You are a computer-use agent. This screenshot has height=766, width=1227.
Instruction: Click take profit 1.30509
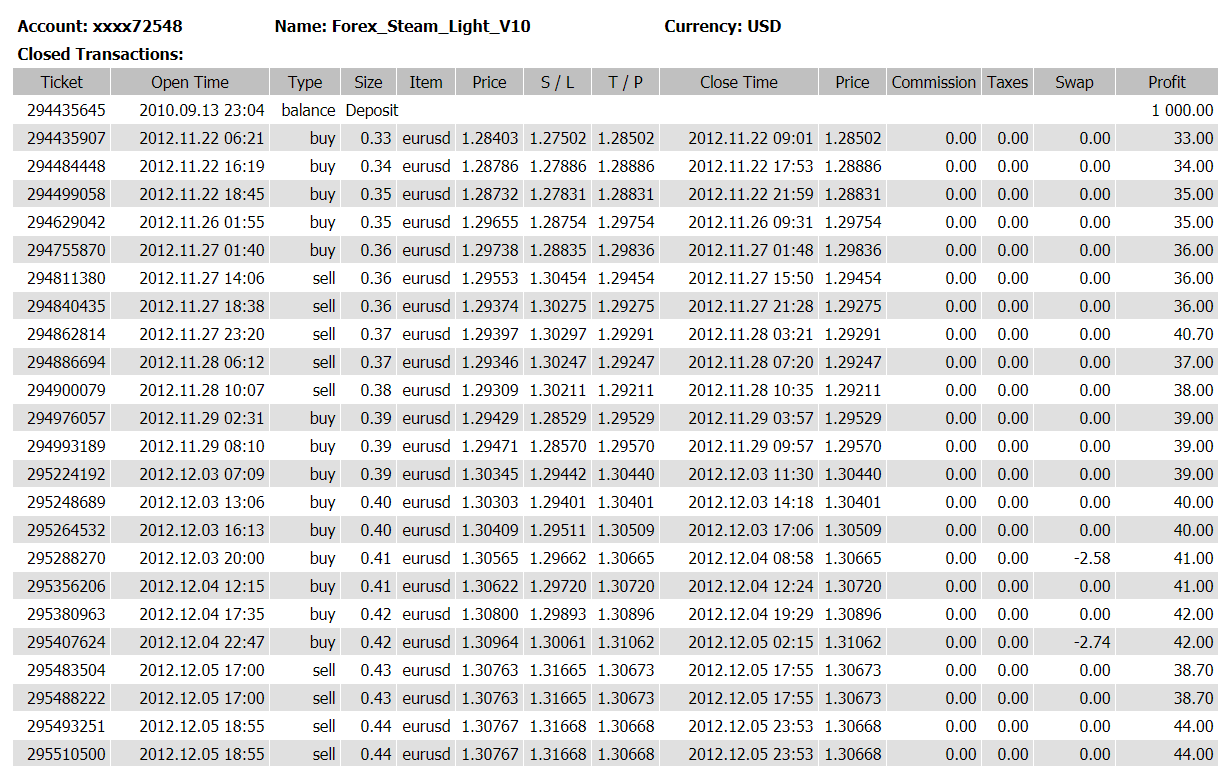[x=626, y=530]
